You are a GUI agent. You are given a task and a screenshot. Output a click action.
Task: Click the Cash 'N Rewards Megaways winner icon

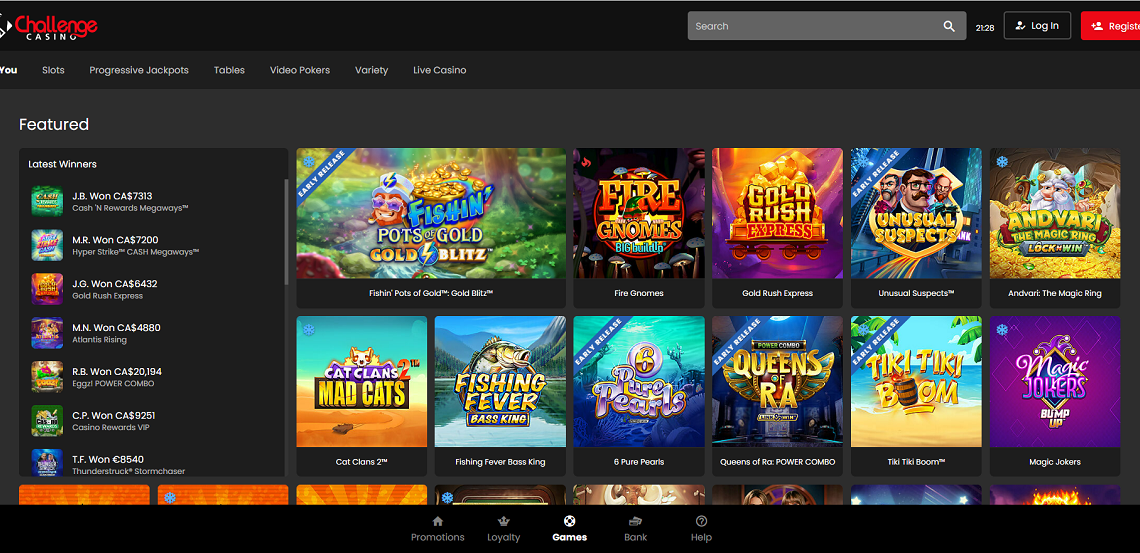coord(47,201)
